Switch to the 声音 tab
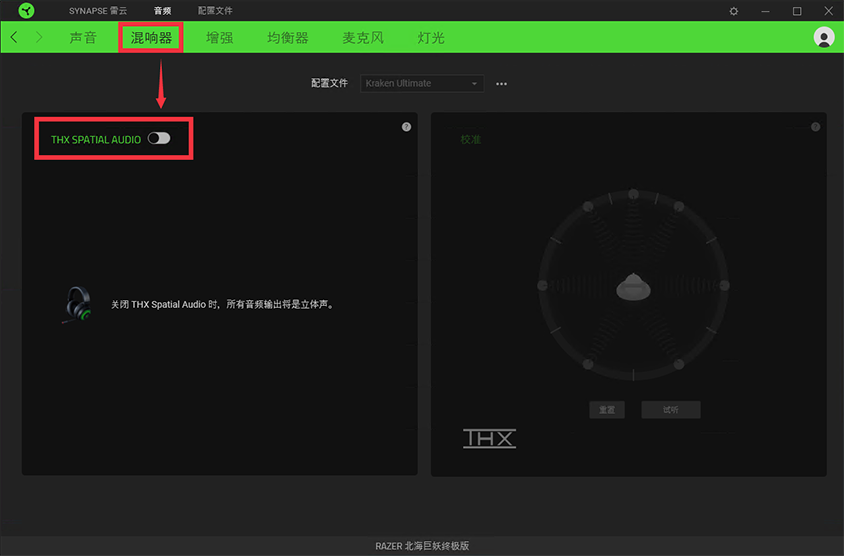Screen dimensions: 844x556 pyautogui.click(x=83, y=38)
